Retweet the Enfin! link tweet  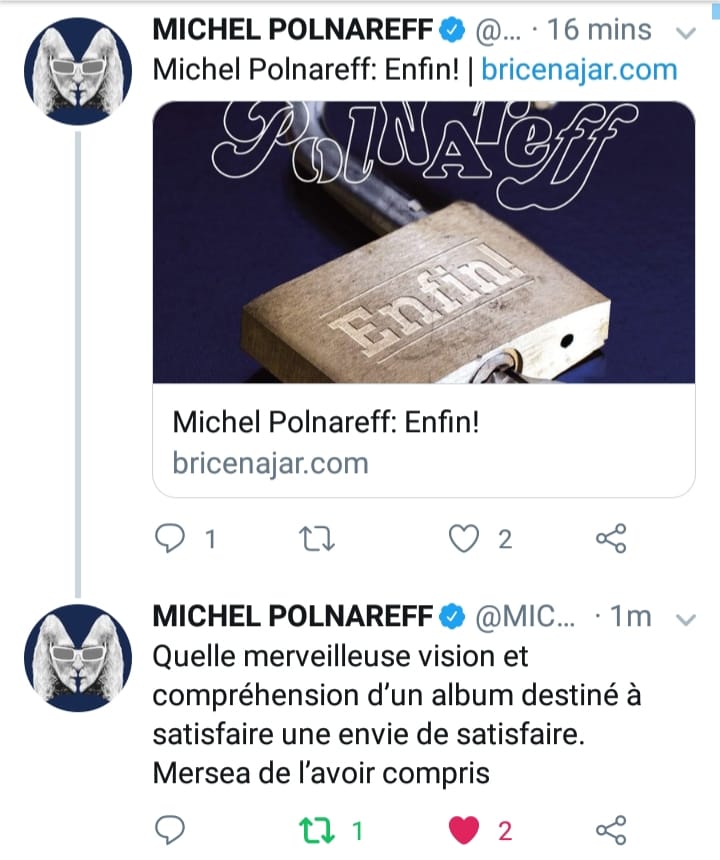pos(319,540)
